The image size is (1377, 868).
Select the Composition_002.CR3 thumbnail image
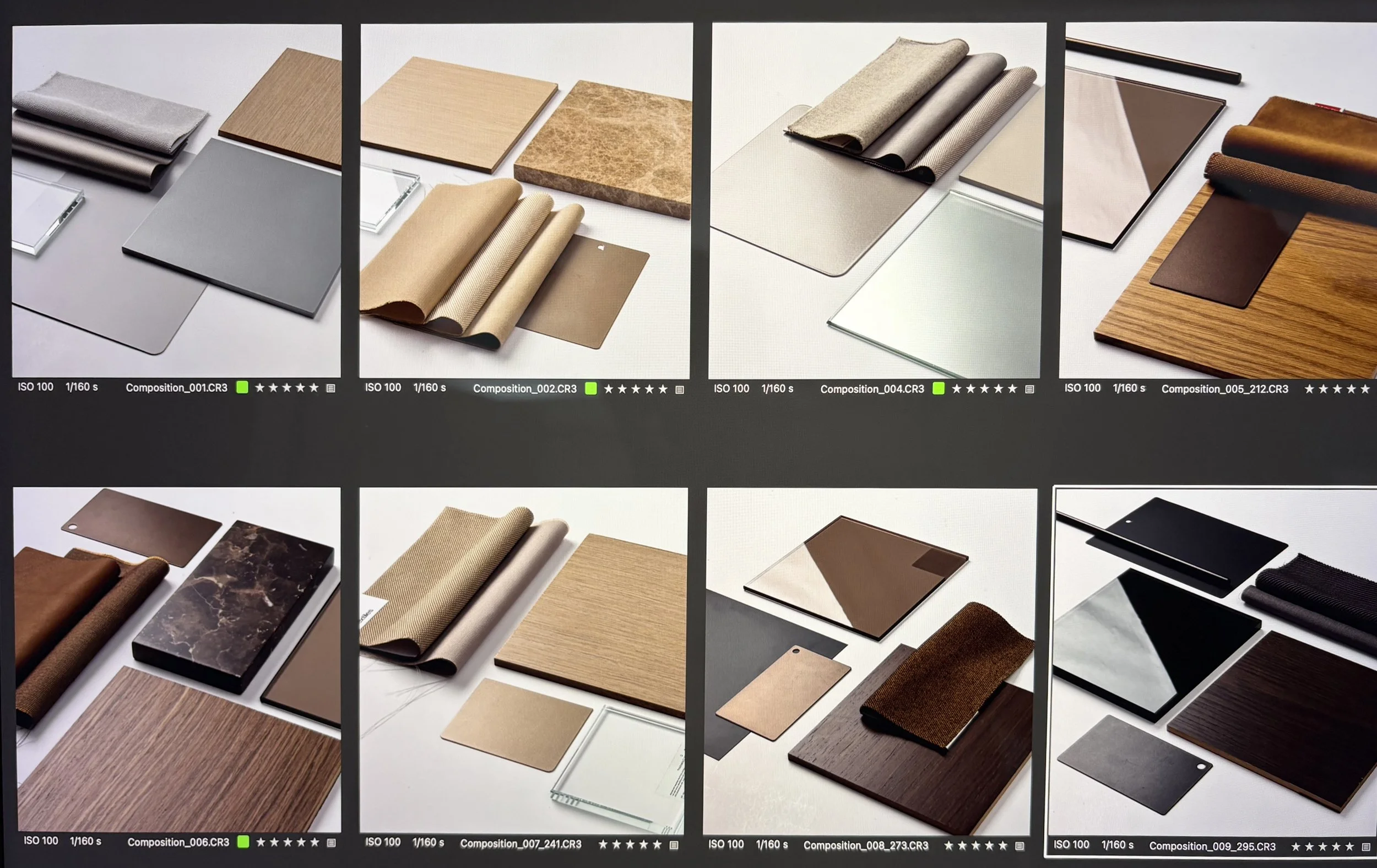[x=525, y=200]
